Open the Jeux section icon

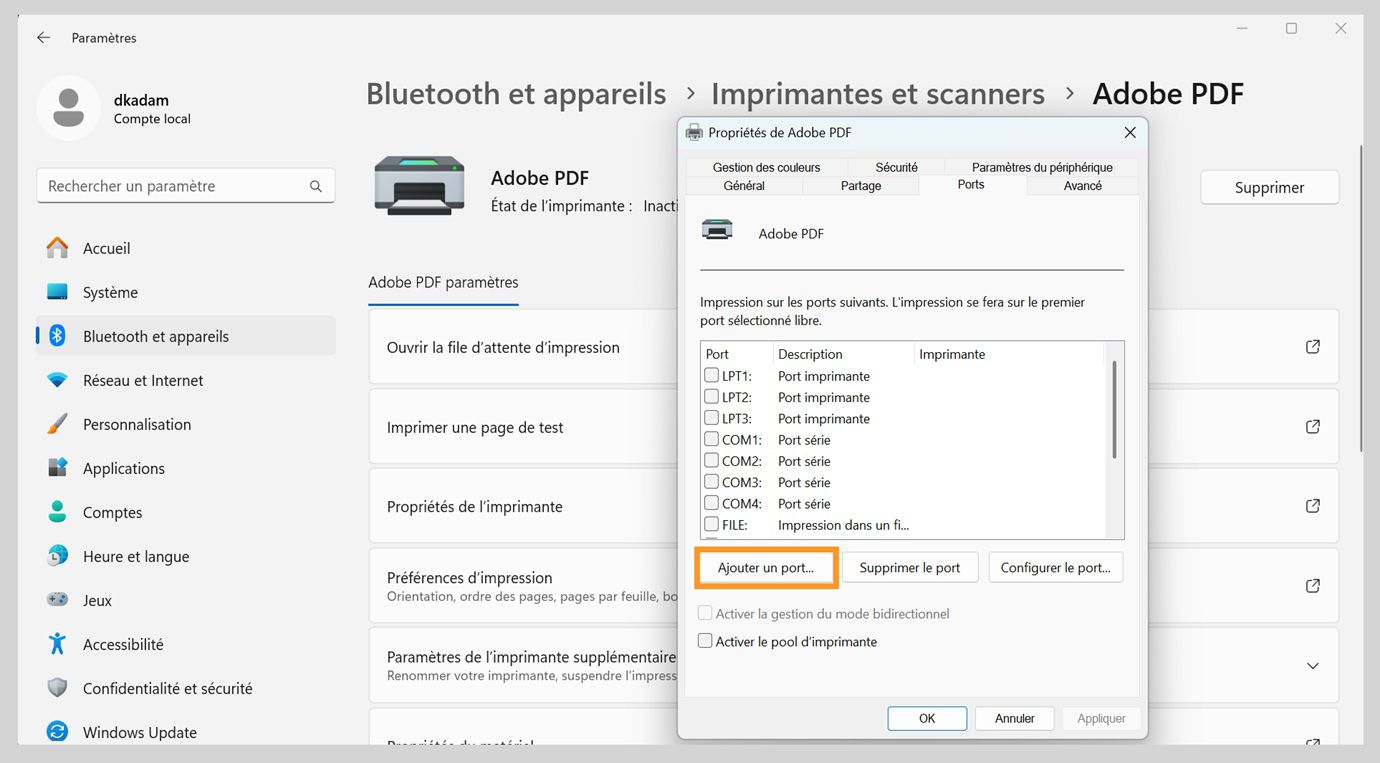tap(57, 600)
